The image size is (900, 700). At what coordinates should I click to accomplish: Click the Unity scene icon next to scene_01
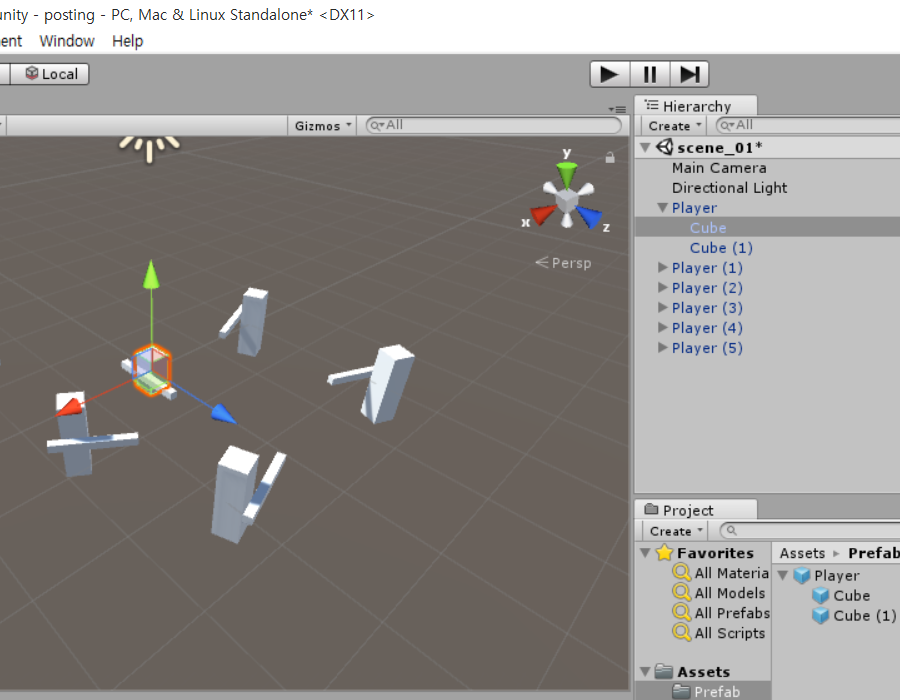pyautogui.click(x=665, y=147)
